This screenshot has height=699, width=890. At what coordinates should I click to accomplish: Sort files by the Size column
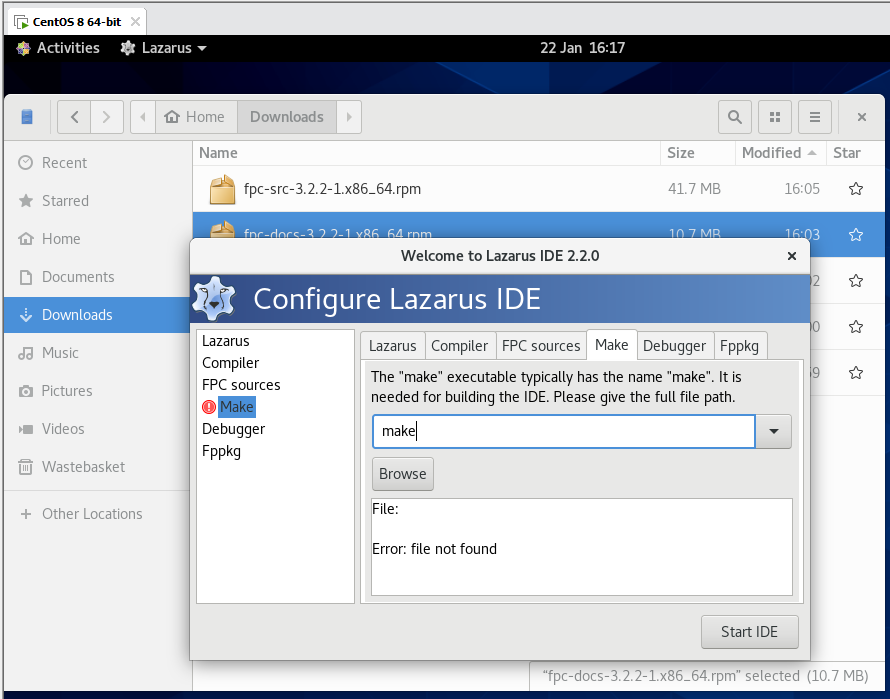pos(697,153)
